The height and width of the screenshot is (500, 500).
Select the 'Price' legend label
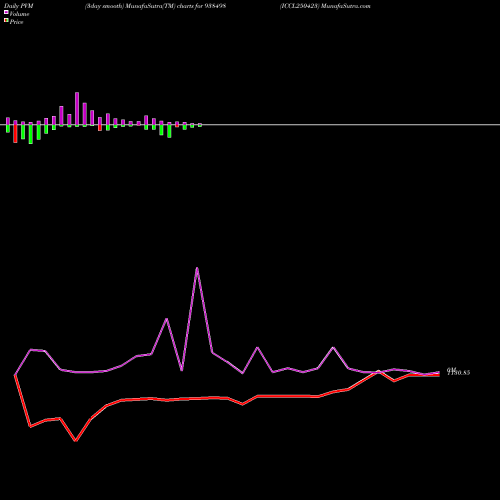[x=16, y=22]
